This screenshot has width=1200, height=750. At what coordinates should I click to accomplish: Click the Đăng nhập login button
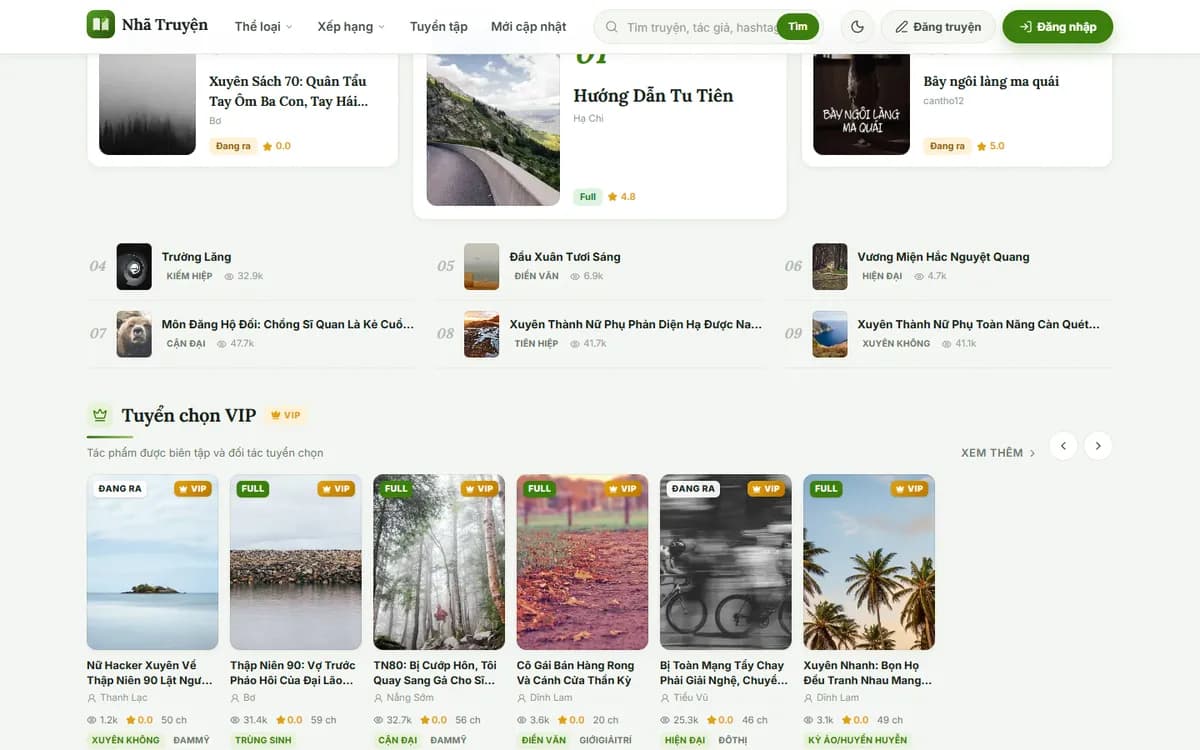coord(1058,27)
